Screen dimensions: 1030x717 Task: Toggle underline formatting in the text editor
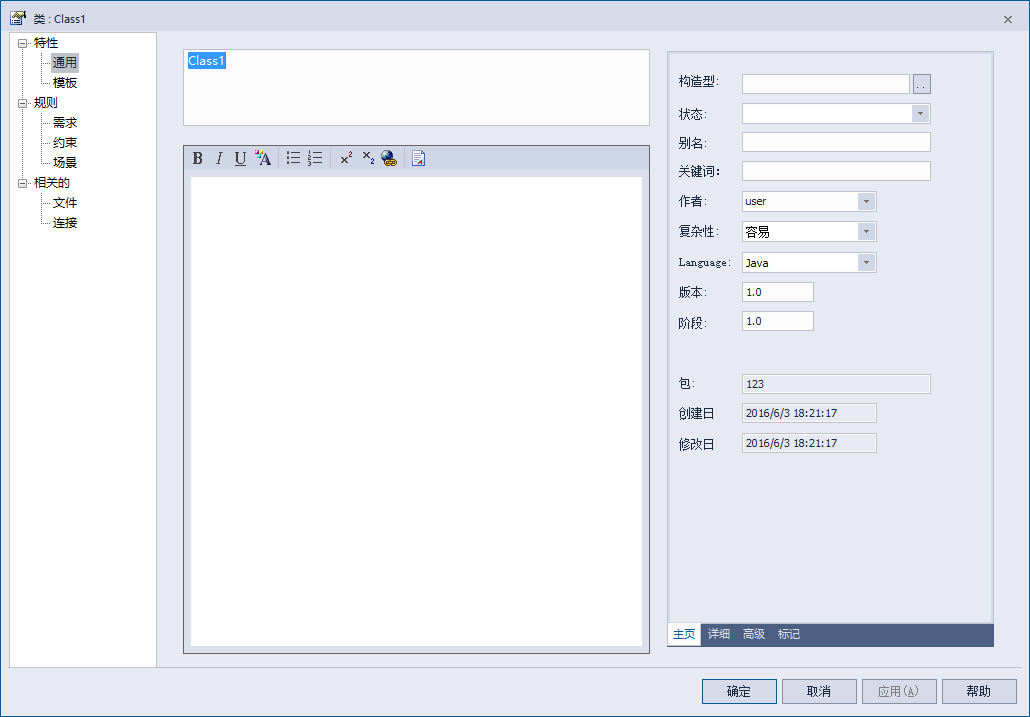[239, 157]
